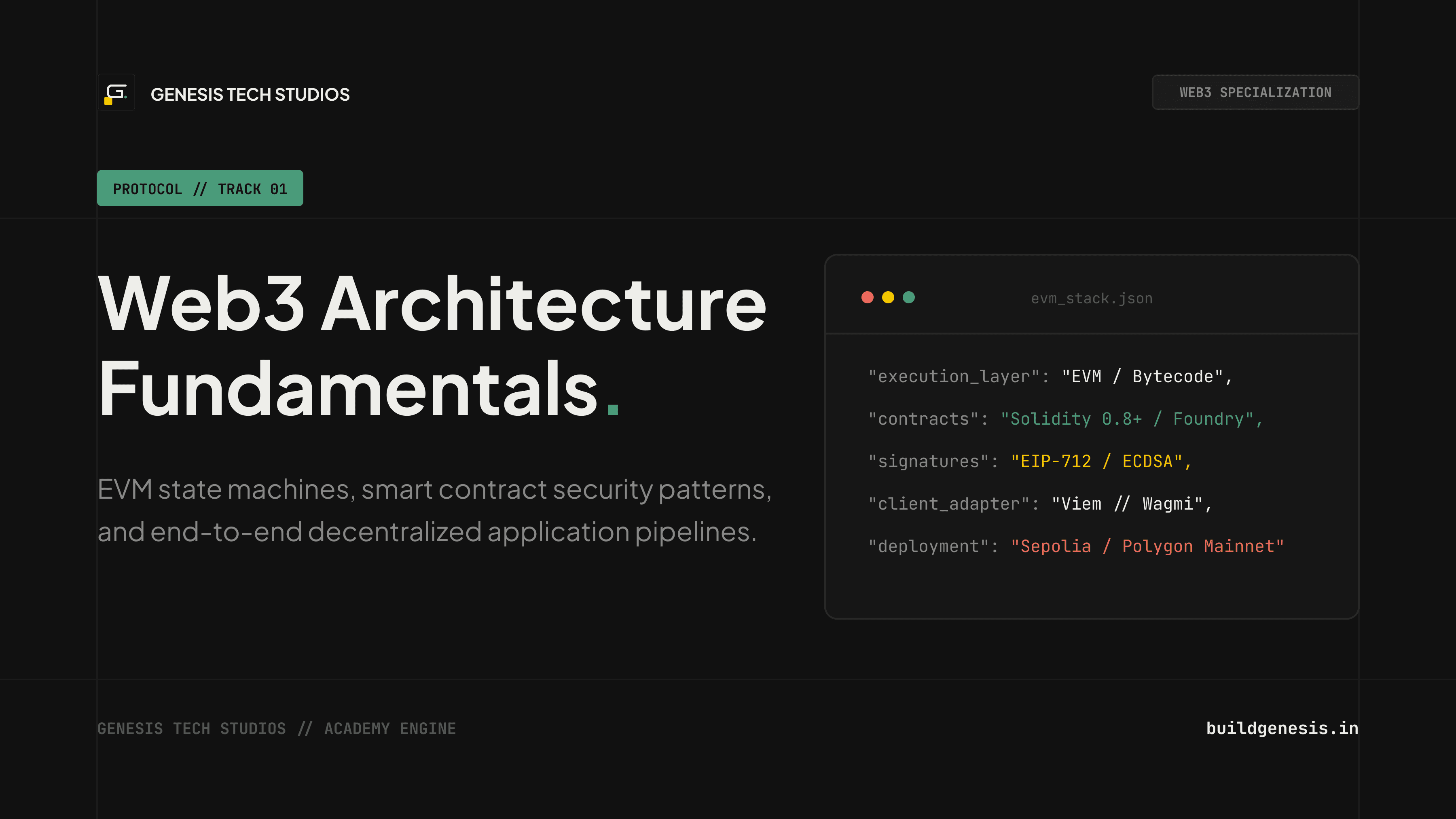This screenshot has width=1456, height=819.
Task: Click the ACADEMY ENGINE footer text
Action: 390,728
